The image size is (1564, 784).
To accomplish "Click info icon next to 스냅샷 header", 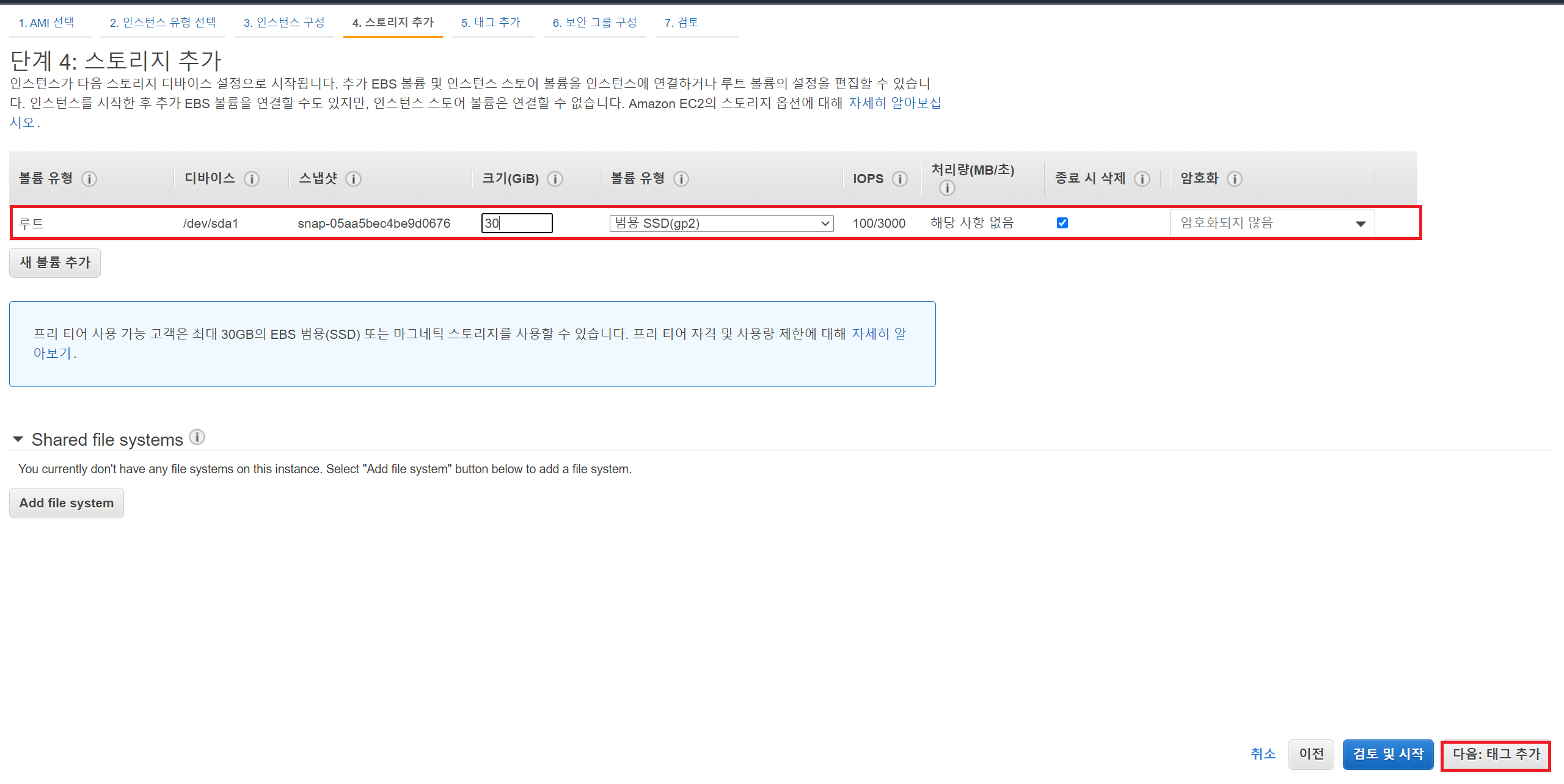I will (353, 179).
